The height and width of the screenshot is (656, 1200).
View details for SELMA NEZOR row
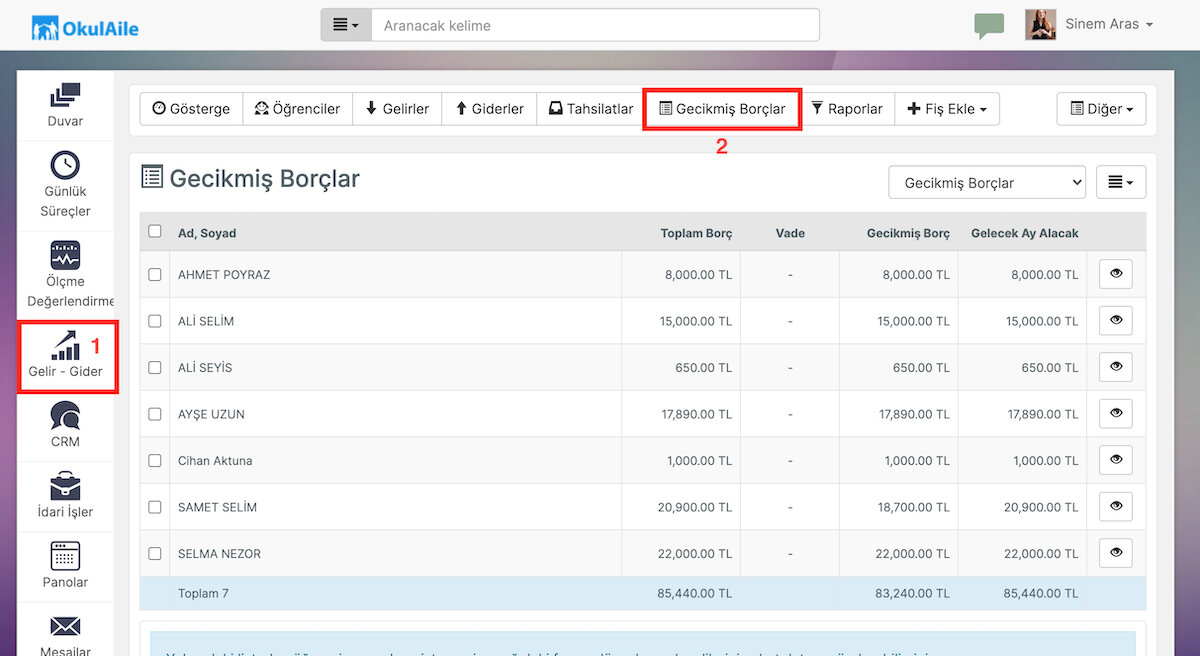(1116, 553)
